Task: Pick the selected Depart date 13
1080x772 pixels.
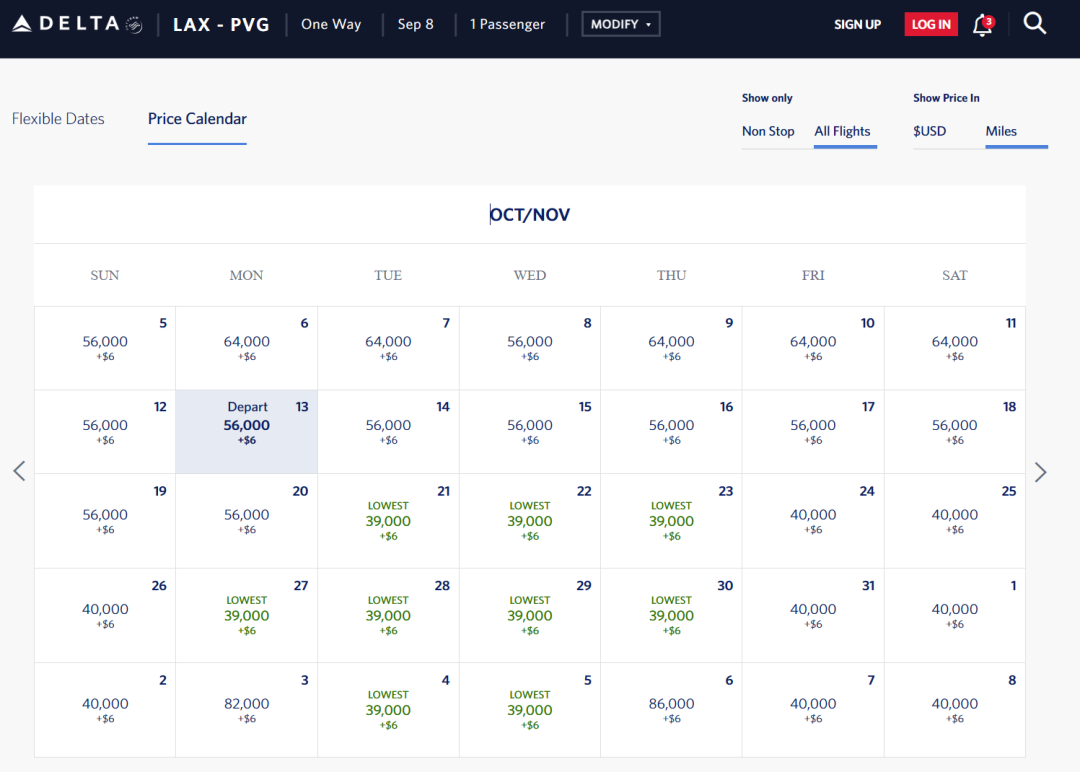Action: [x=247, y=431]
